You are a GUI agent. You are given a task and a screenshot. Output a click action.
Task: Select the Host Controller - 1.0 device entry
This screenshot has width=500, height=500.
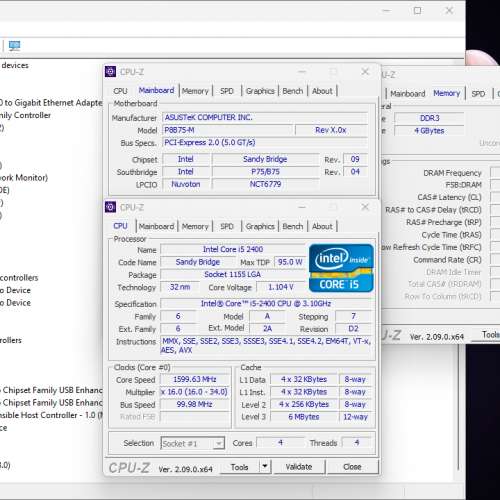[x=51, y=415]
